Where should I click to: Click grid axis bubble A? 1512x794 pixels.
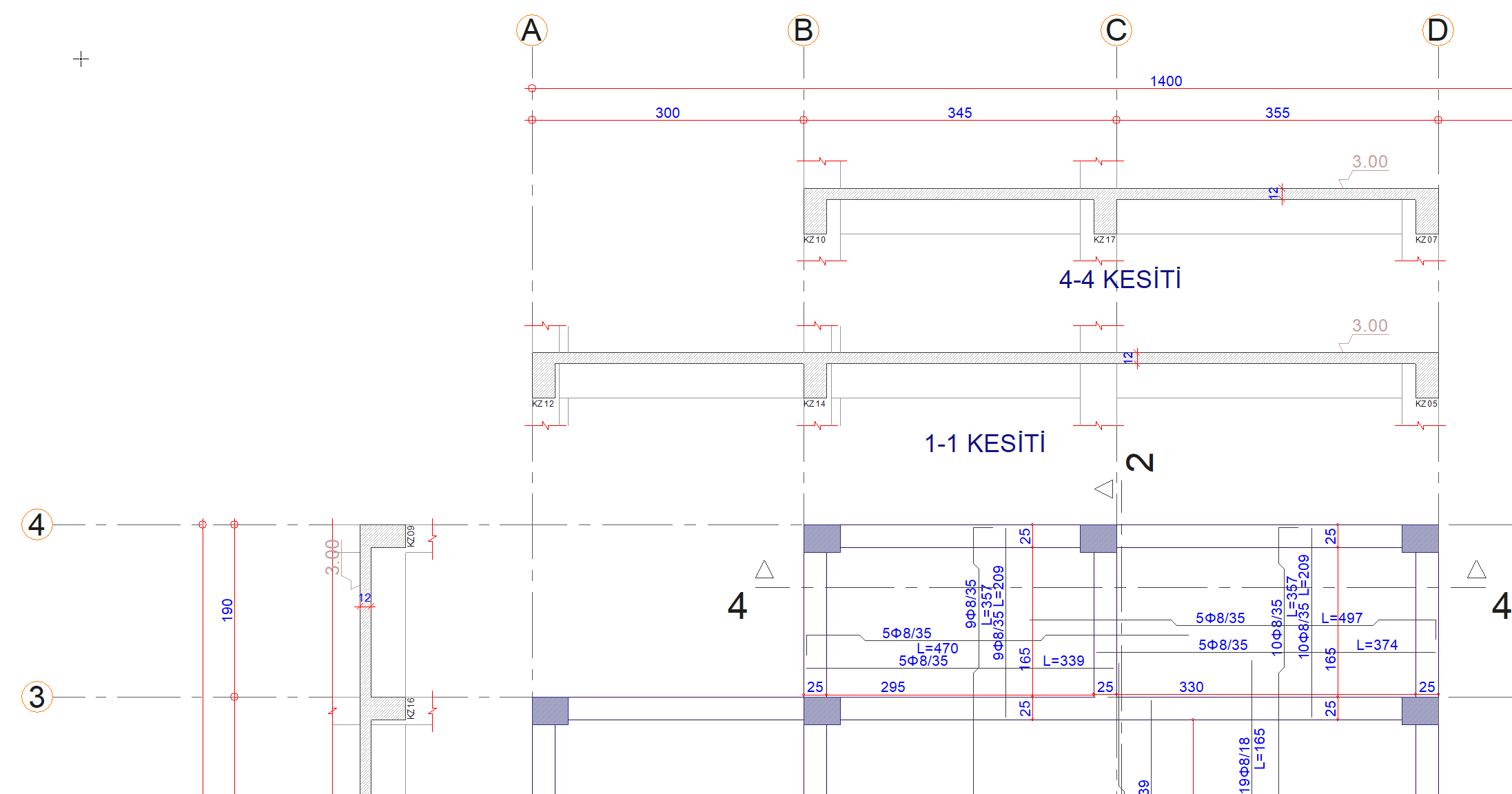[531, 30]
